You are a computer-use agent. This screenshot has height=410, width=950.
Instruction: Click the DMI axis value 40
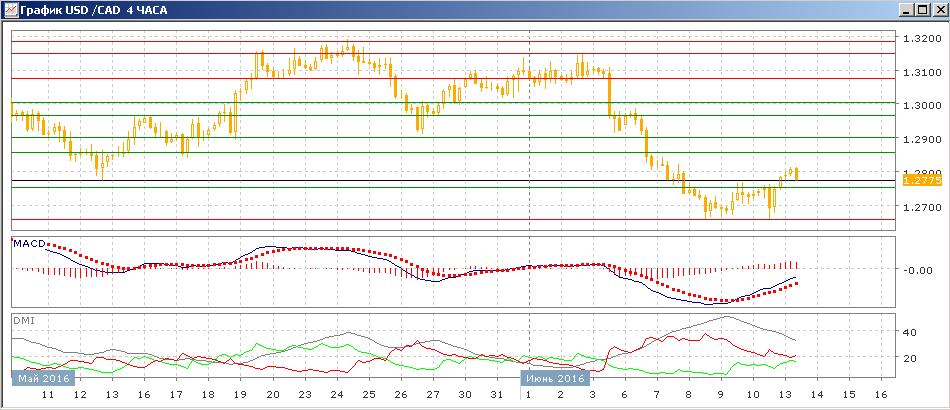point(909,332)
